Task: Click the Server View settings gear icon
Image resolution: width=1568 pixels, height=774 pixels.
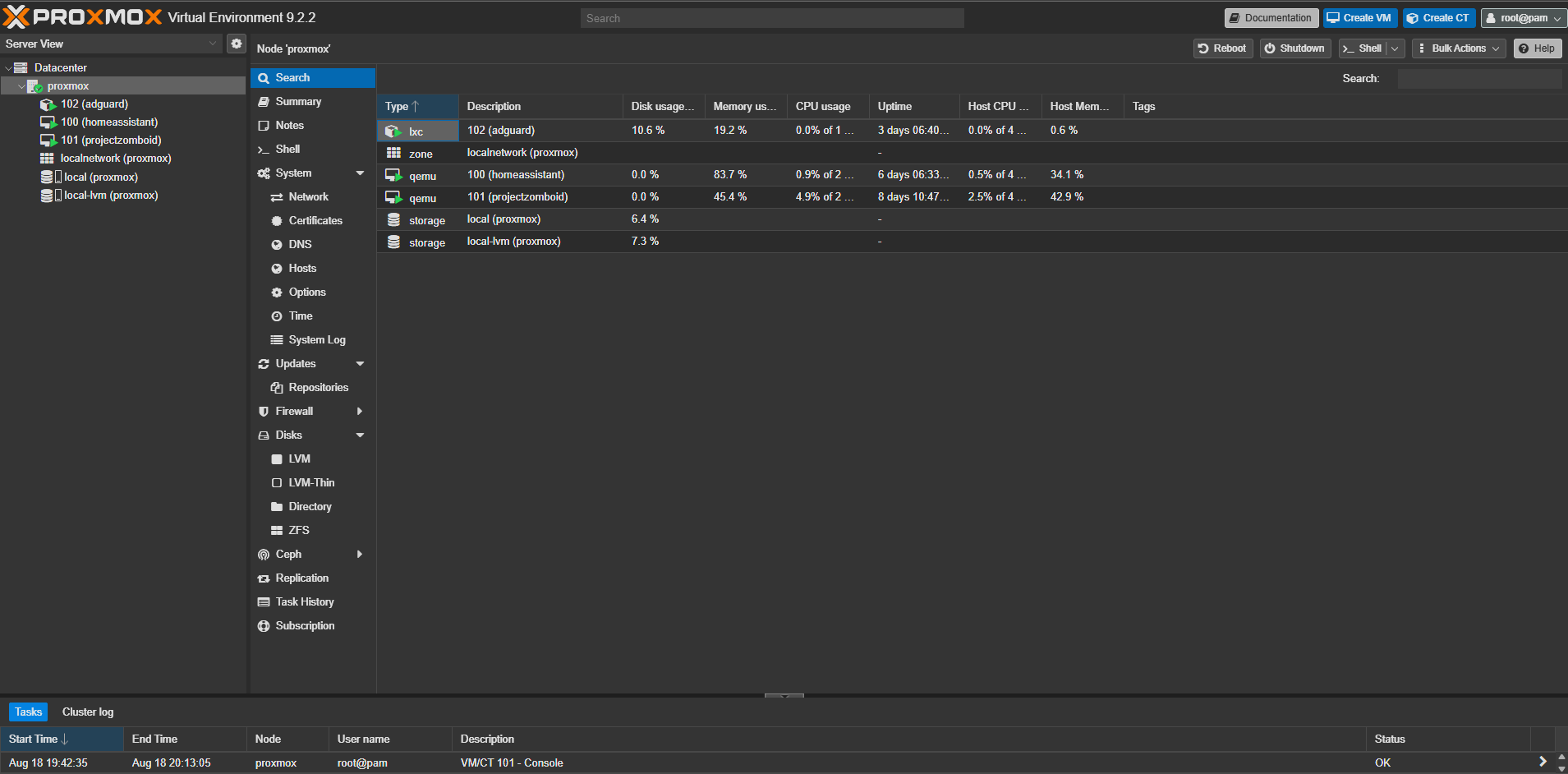Action: [x=237, y=44]
